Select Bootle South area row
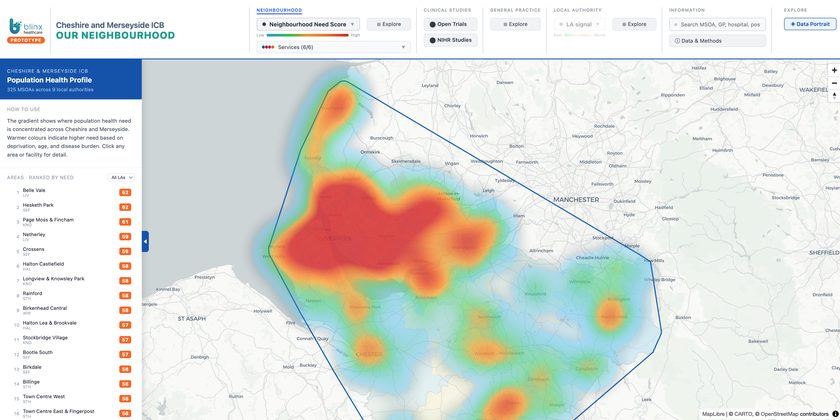This screenshot has height=420, width=840. click(71, 354)
